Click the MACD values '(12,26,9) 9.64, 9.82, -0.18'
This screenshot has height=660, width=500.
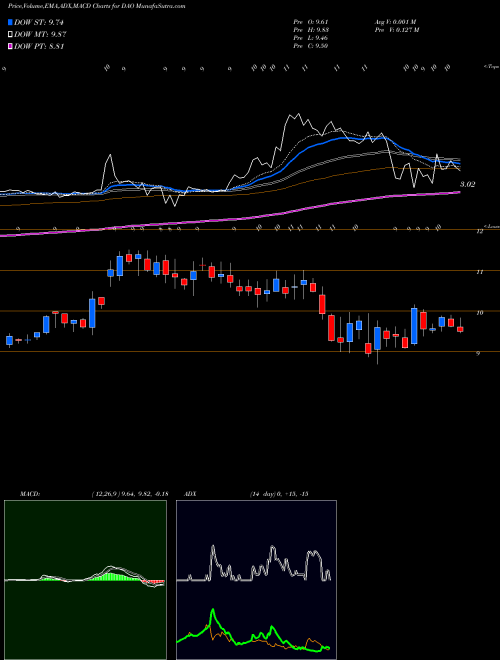[130, 494]
